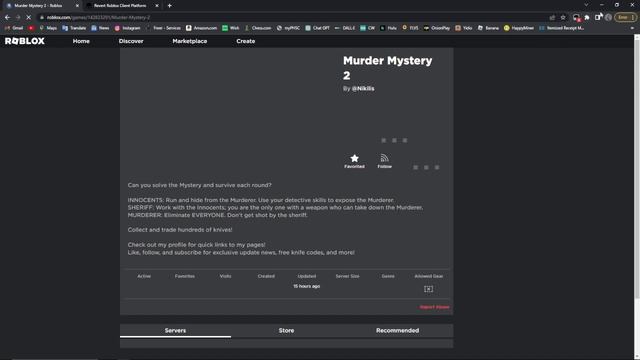Image resolution: width=640 pixels, height=360 pixels.
Task: Open Chess.com bookmark
Action: (258, 28)
